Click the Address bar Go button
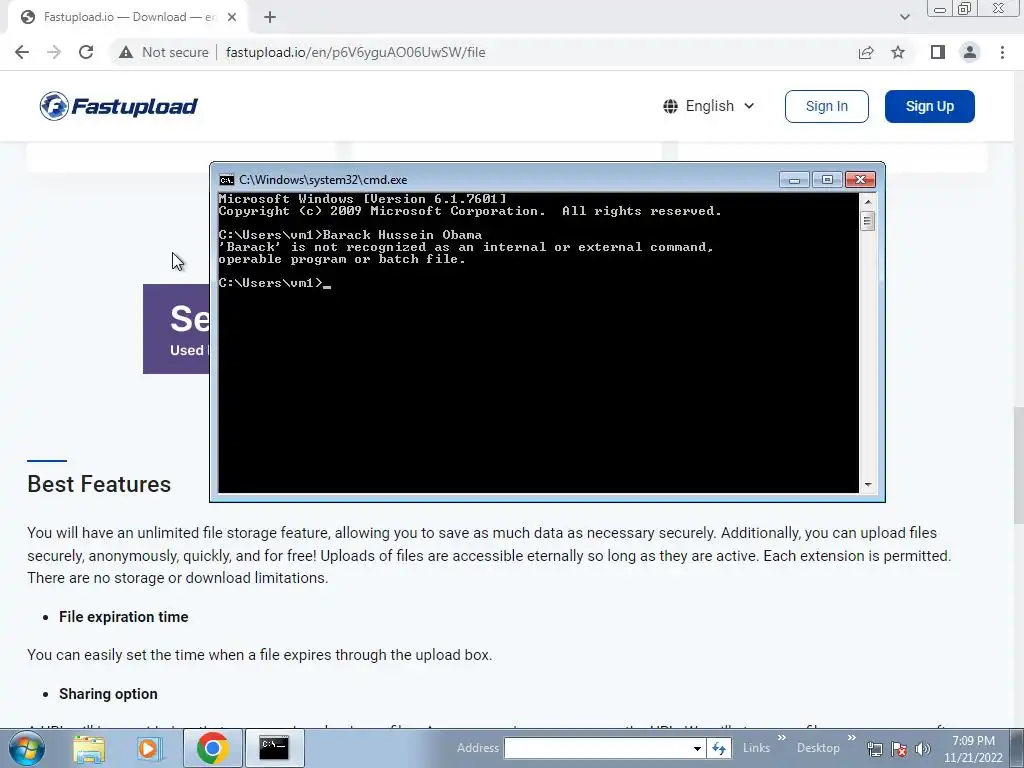 (719, 748)
